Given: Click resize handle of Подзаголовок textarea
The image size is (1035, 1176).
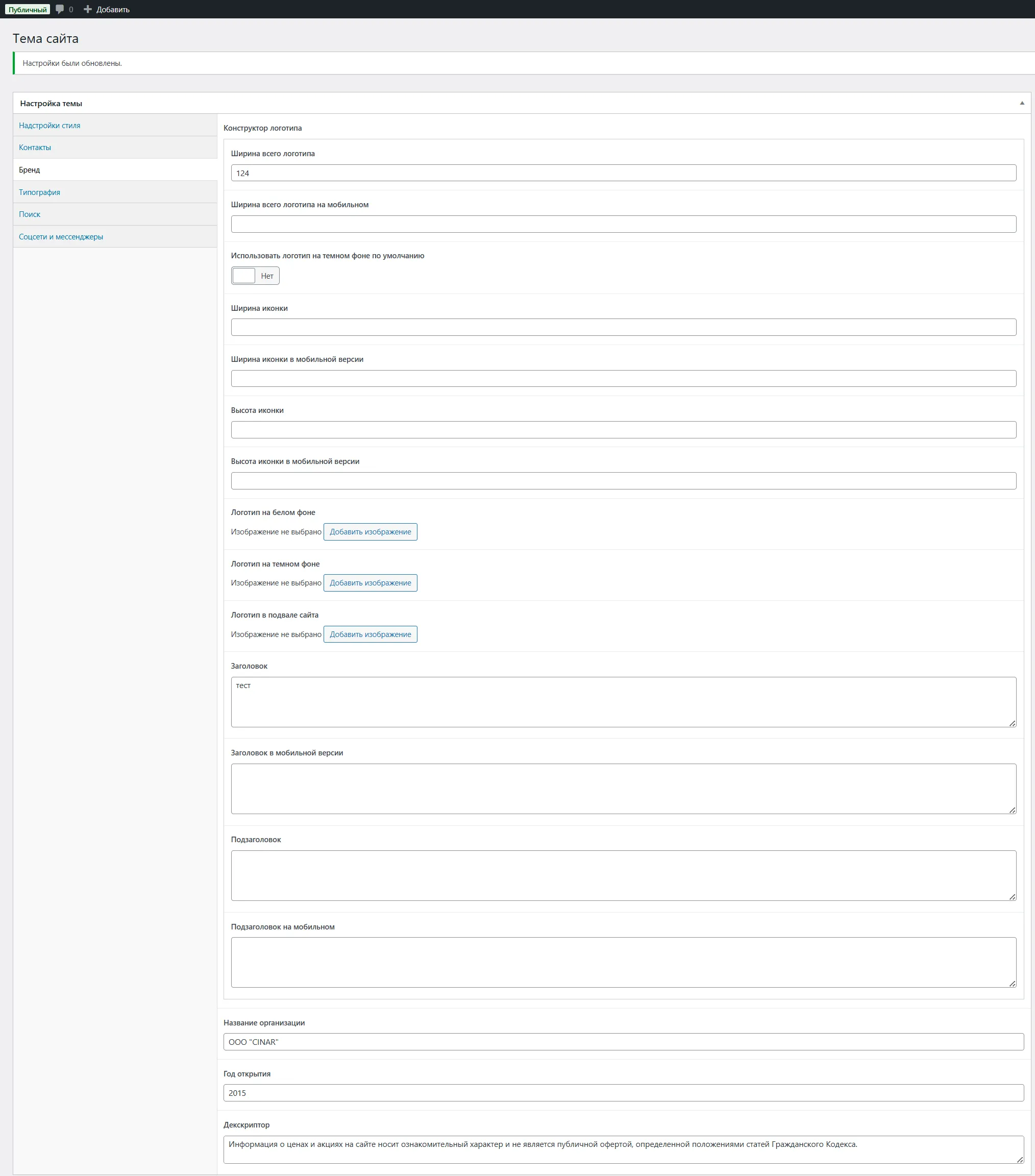Looking at the screenshot, I should click(x=1012, y=897).
